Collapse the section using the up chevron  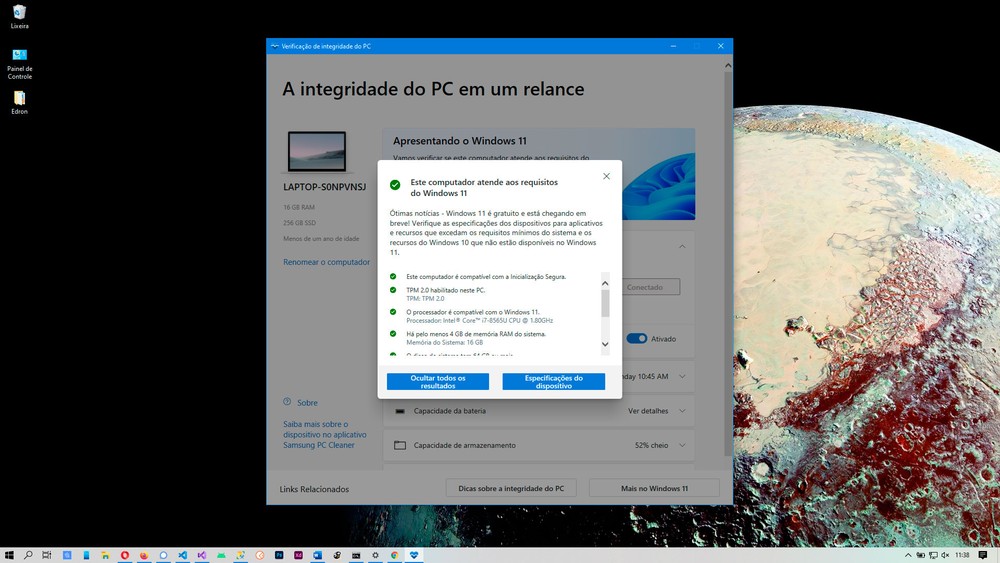tap(682, 246)
